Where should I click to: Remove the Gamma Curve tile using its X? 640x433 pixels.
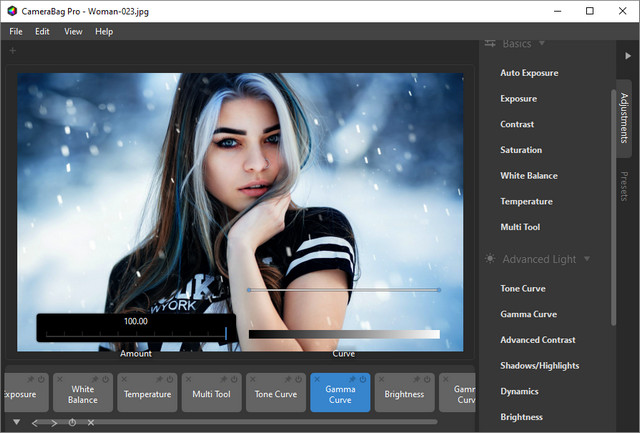(316, 380)
